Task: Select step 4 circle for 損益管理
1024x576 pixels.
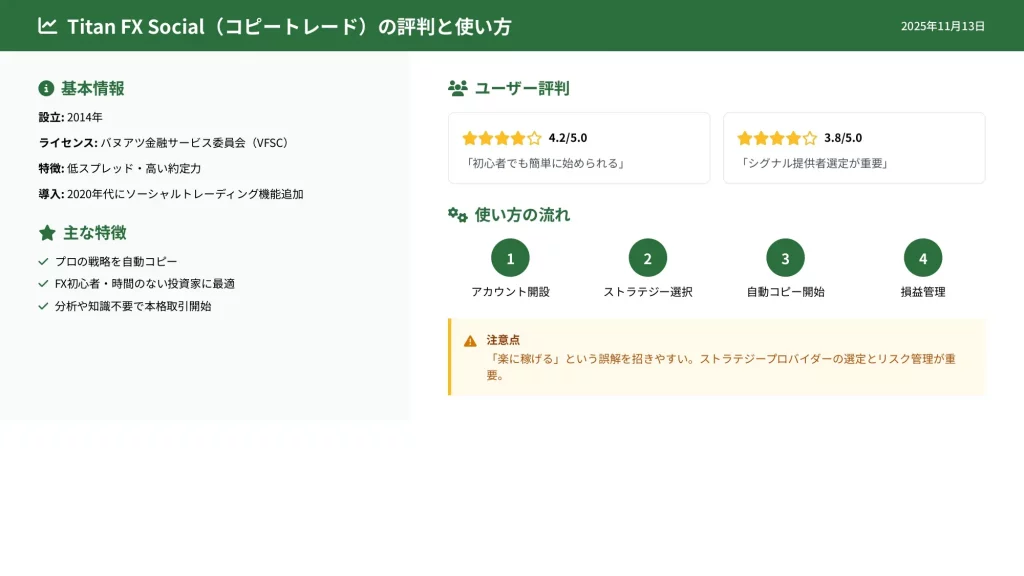Action: [x=923, y=258]
